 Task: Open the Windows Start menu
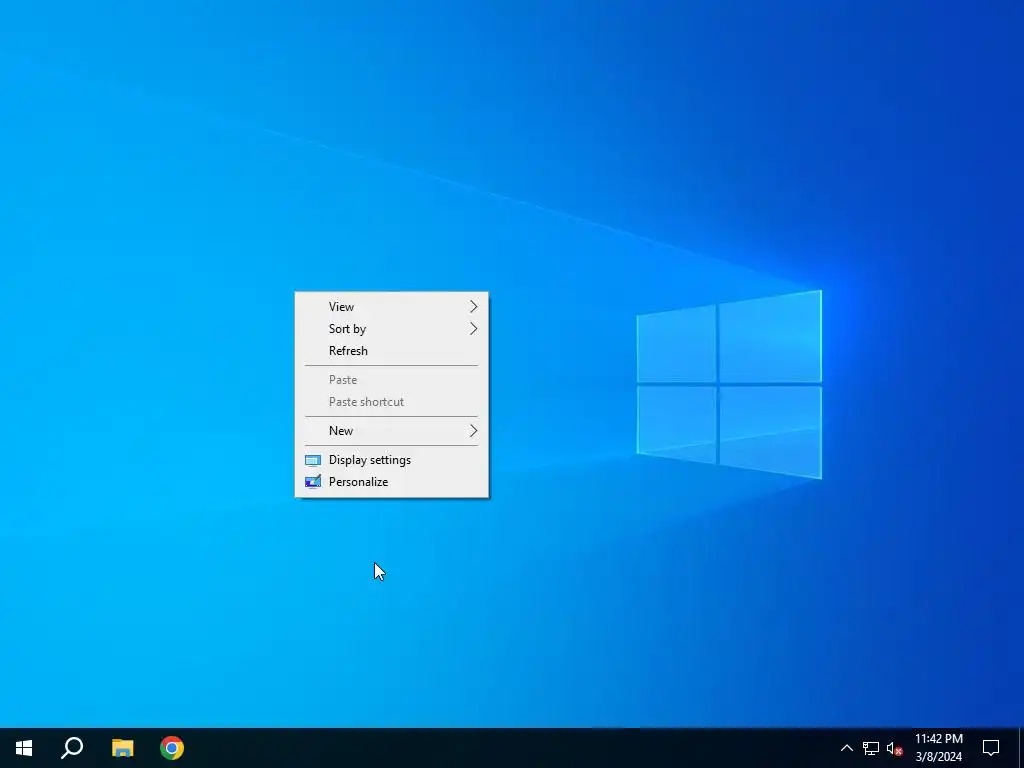tap(24, 748)
